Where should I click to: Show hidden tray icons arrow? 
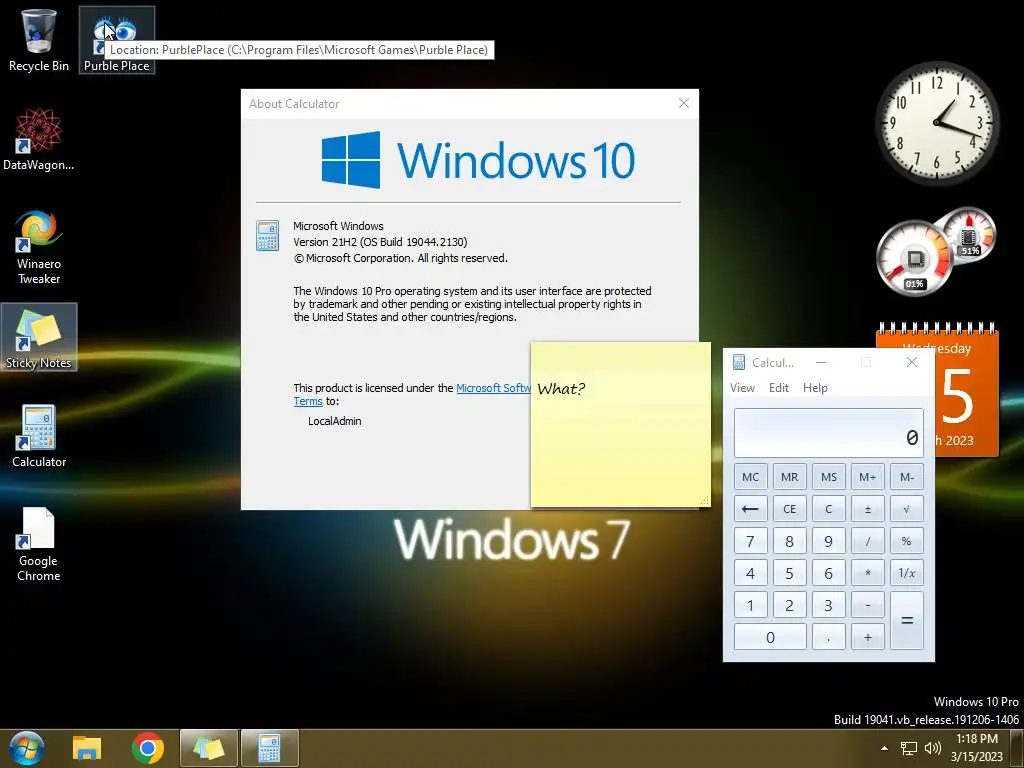coord(884,748)
